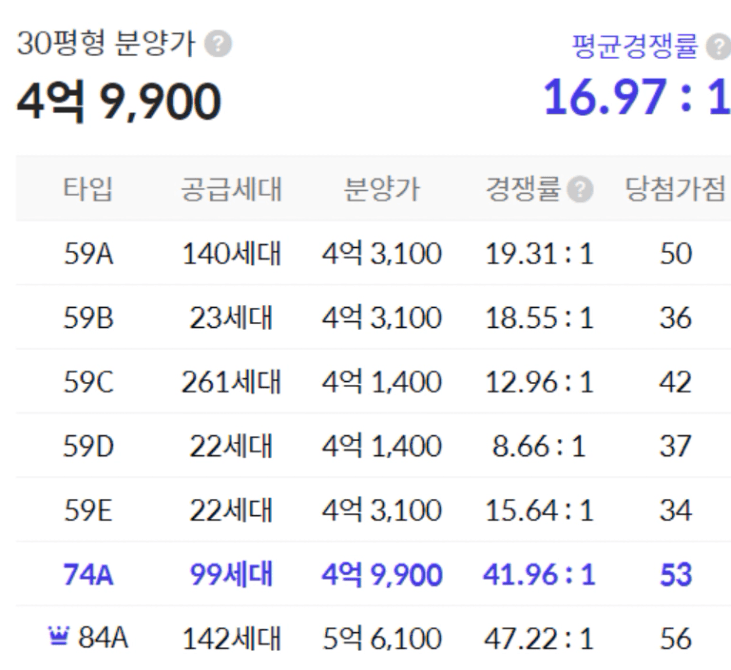Click 4억 3,100 price in 59A row

(x=382, y=254)
